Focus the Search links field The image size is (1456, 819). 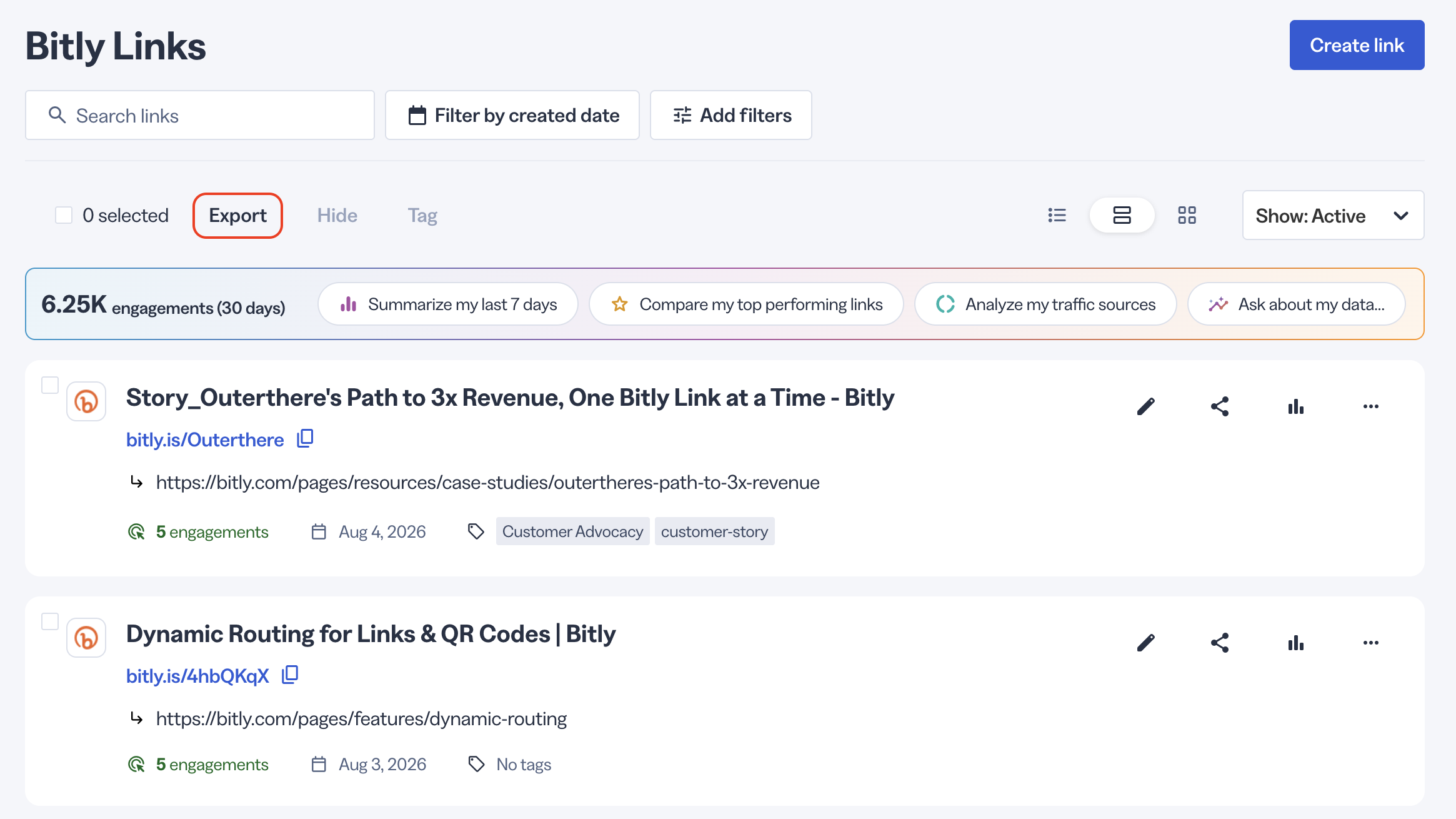(x=200, y=115)
